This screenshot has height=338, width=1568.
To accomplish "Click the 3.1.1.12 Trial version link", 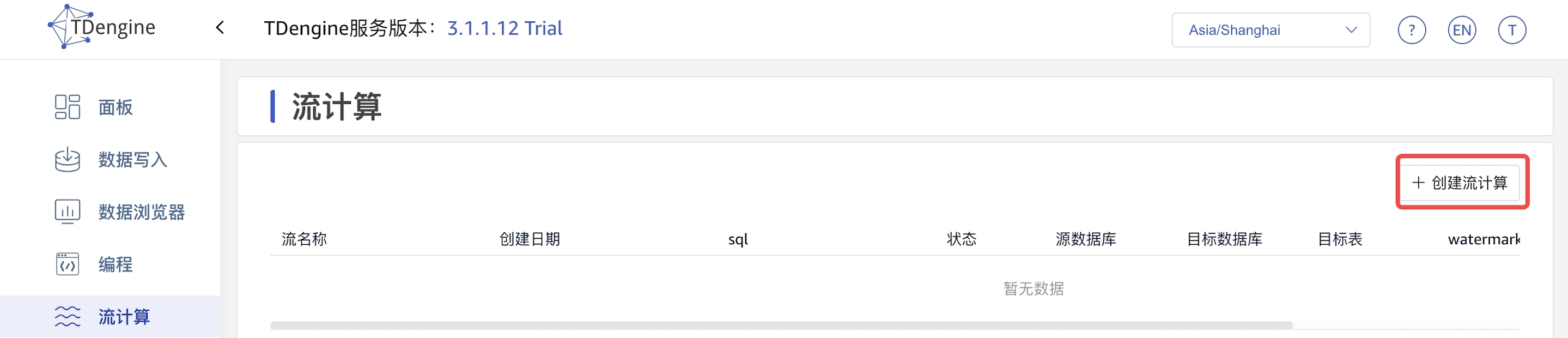I will click(x=505, y=28).
